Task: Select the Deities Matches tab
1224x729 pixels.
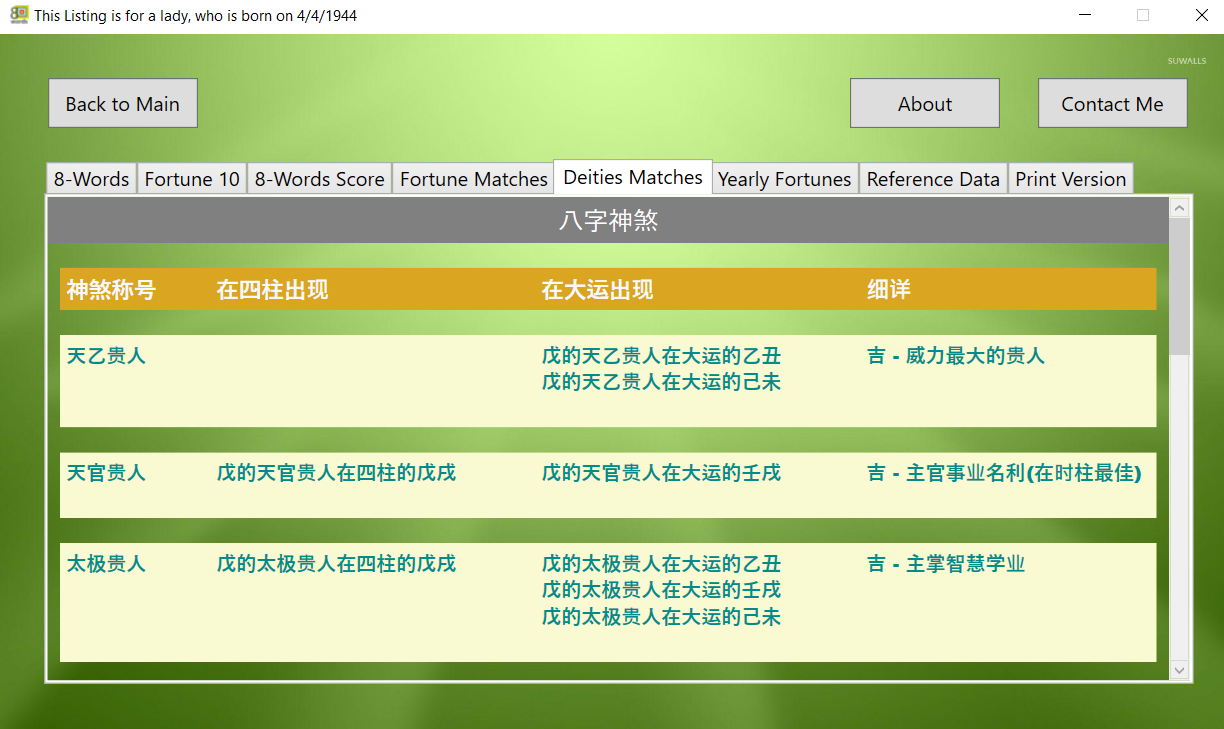Action: 633,177
